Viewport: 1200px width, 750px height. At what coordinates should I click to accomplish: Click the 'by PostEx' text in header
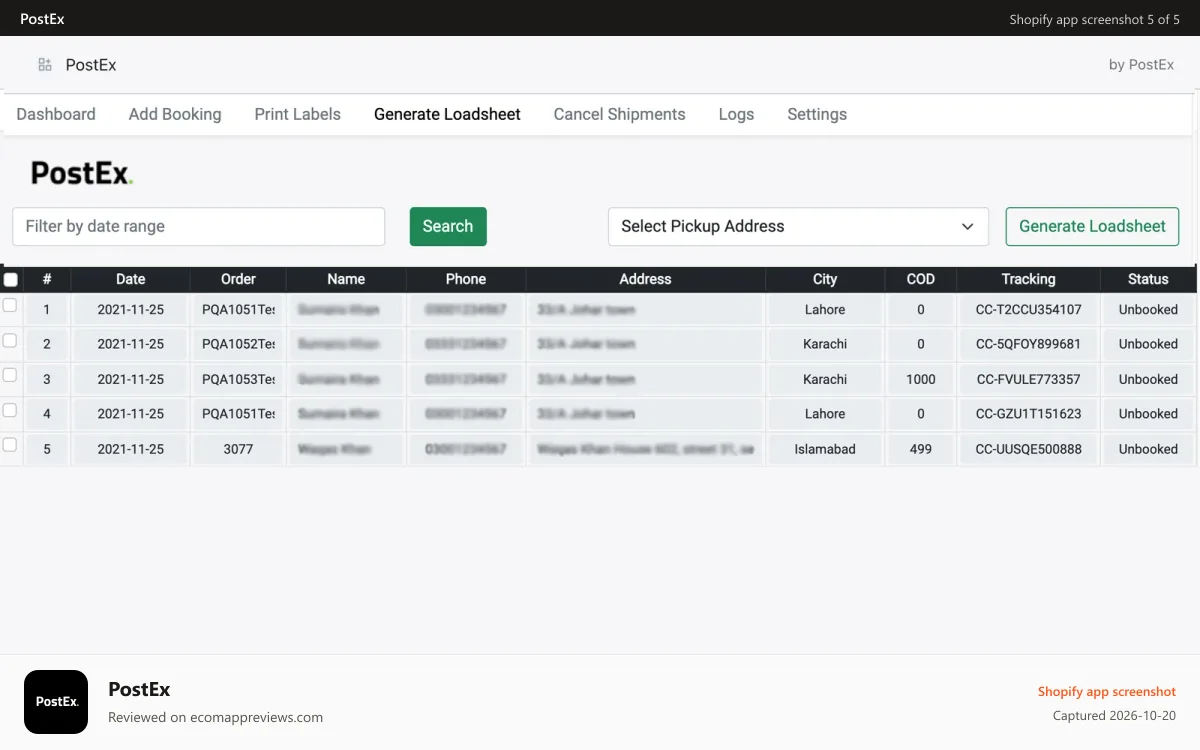click(1141, 65)
